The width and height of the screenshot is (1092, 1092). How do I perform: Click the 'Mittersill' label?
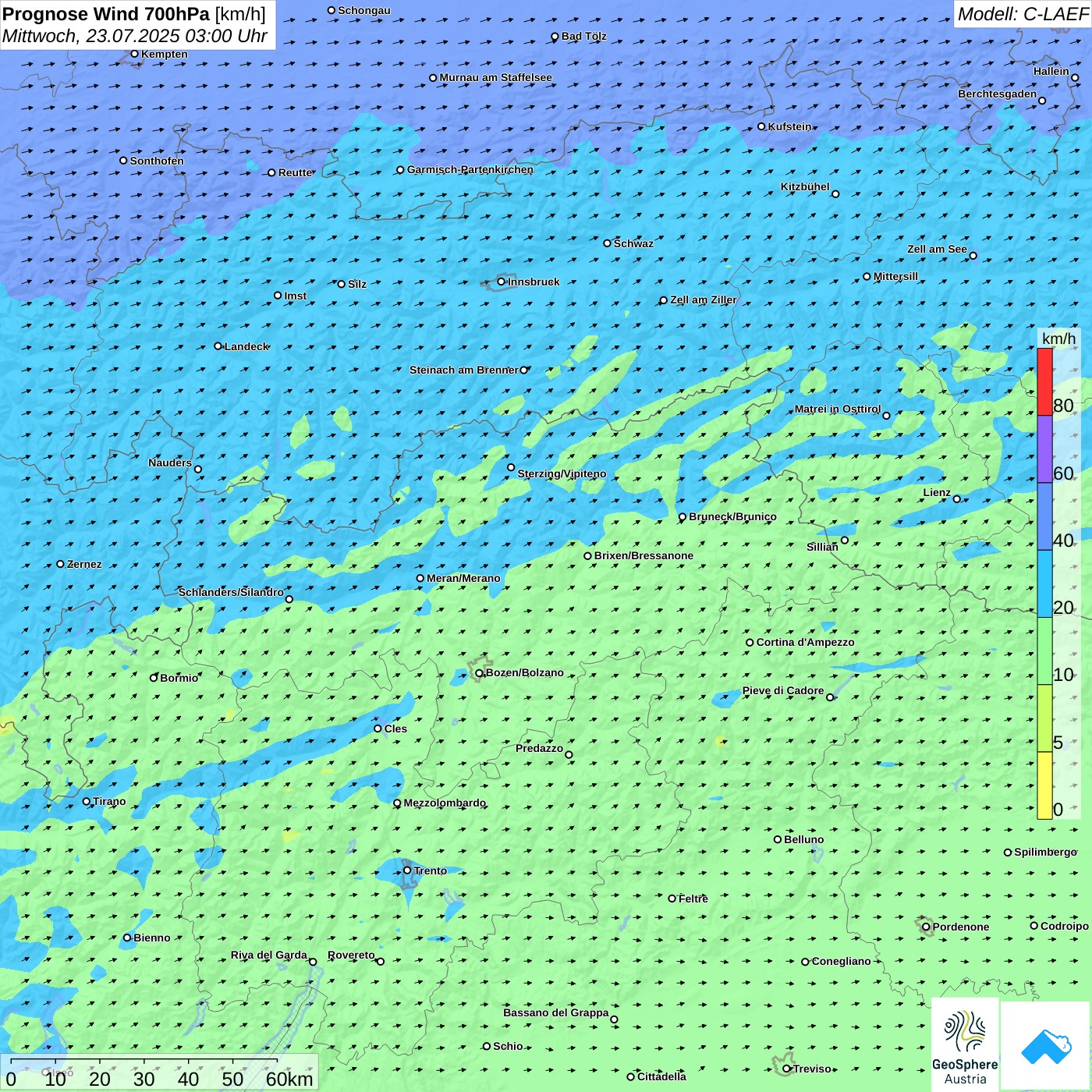click(896, 276)
